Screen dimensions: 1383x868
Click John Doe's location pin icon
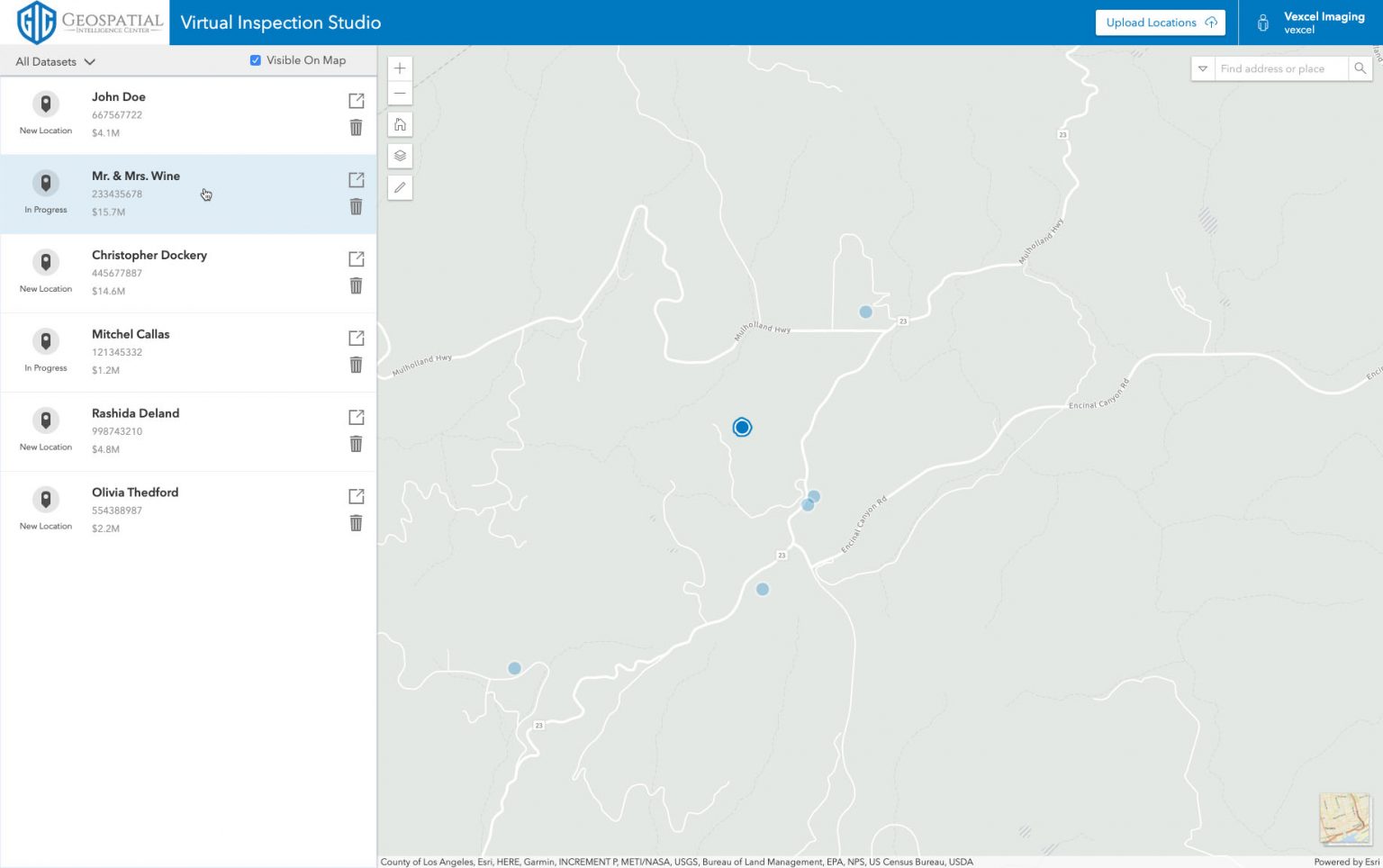(46, 104)
